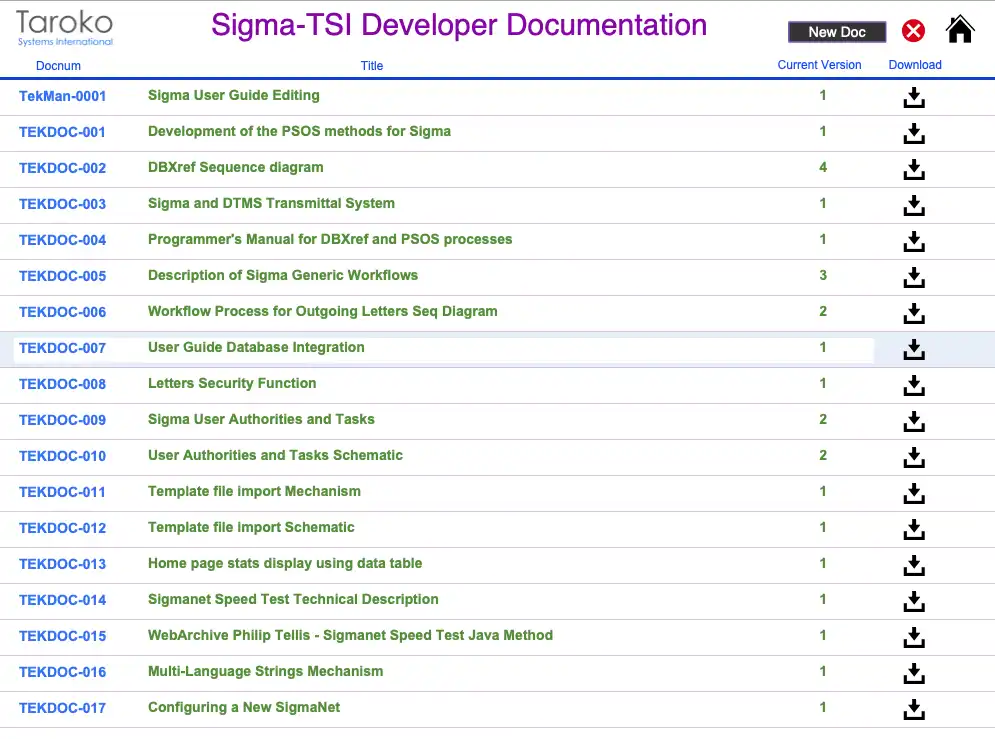Open docnum link TEKDOC-001
Image resolution: width=995 pixels, height=739 pixels.
tap(62, 132)
